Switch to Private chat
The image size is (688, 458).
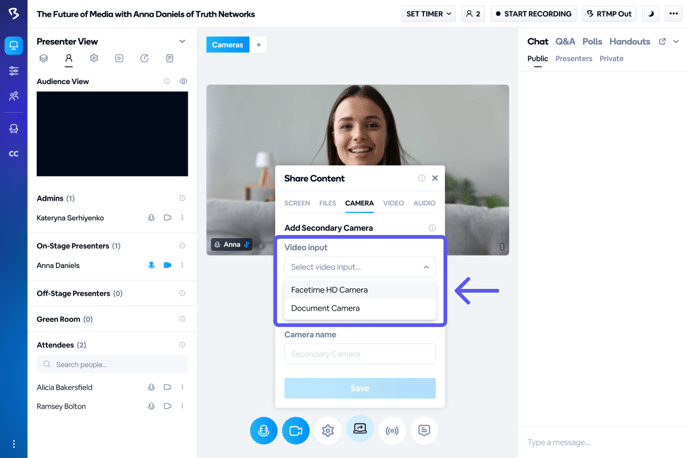[x=611, y=58]
